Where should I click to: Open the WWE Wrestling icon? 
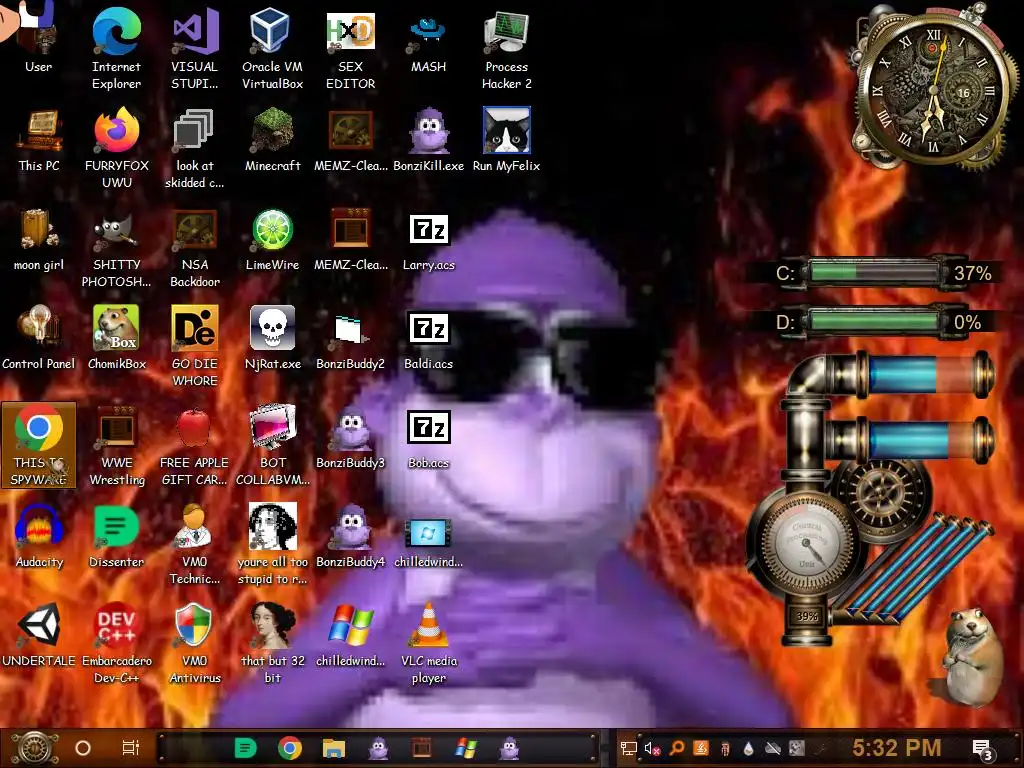[117, 445]
